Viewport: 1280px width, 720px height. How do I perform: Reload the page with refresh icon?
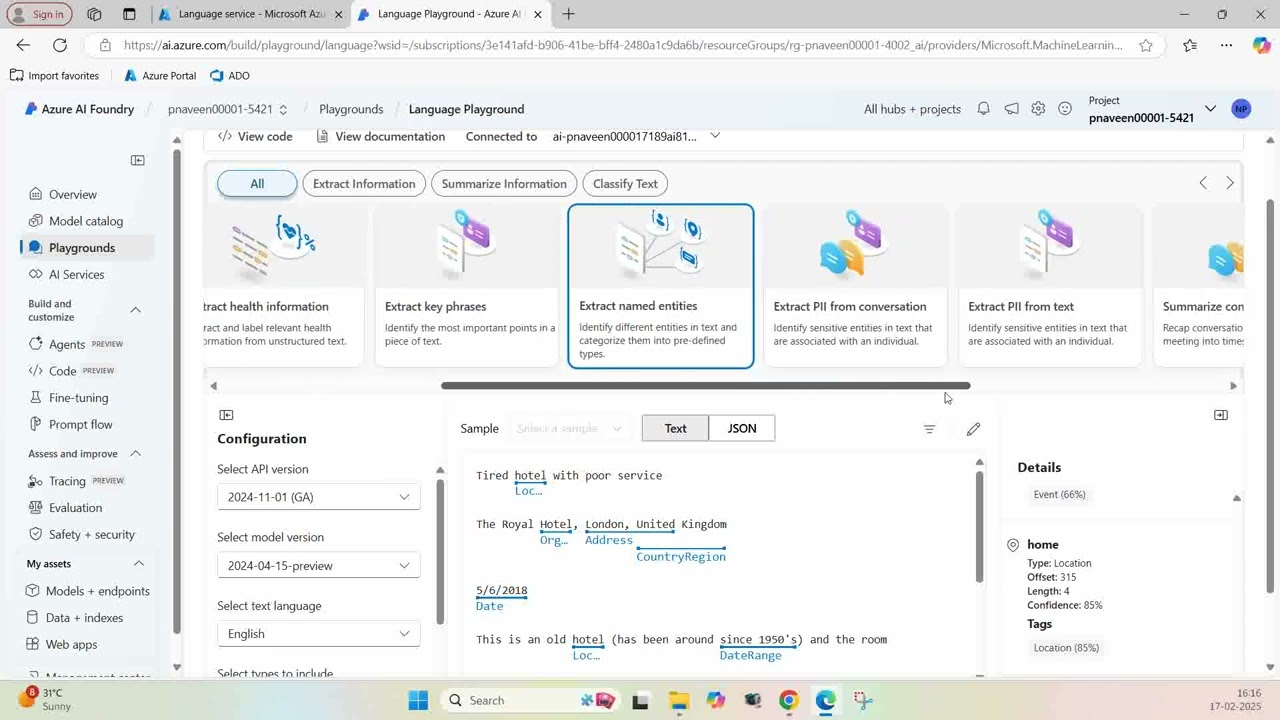click(60, 45)
